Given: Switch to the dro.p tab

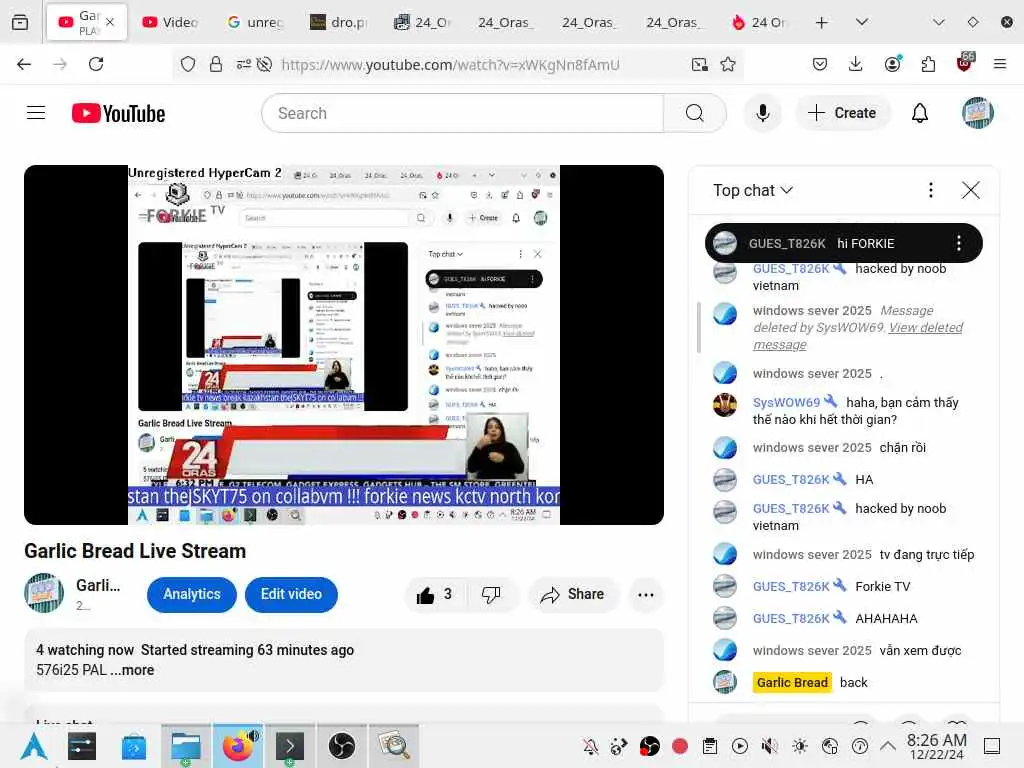Looking at the screenshot, I should [x=339, y=23].
